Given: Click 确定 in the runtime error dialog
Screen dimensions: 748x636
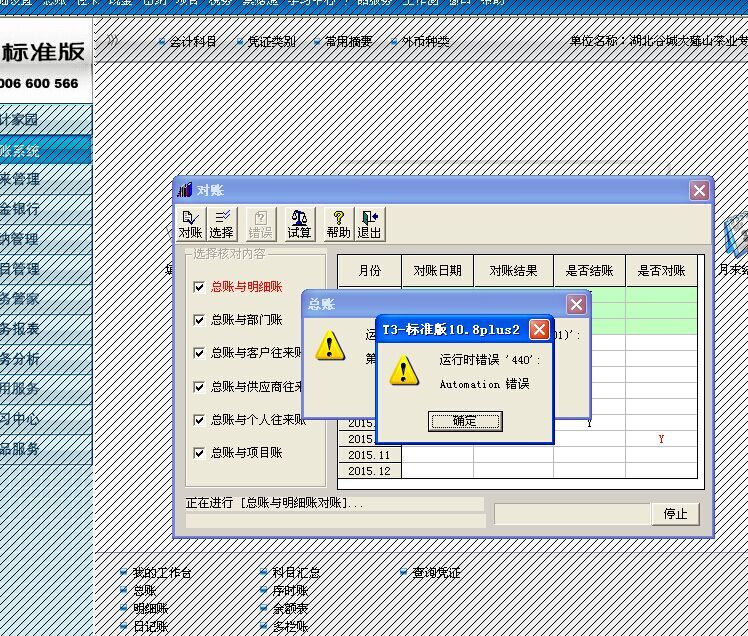Looking at the screenshot, I should 465,421.
